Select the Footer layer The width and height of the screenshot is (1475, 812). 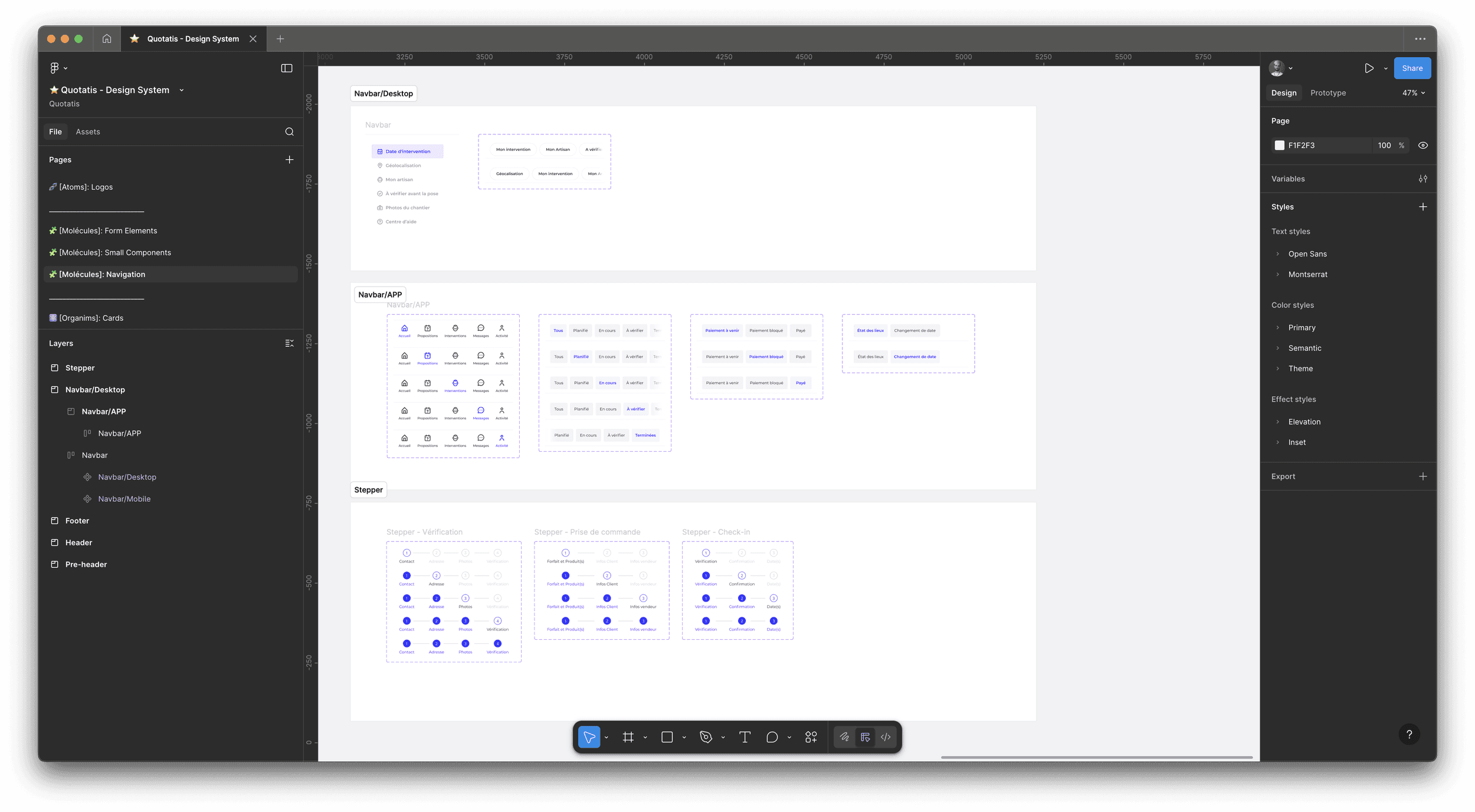coord(77,521)
